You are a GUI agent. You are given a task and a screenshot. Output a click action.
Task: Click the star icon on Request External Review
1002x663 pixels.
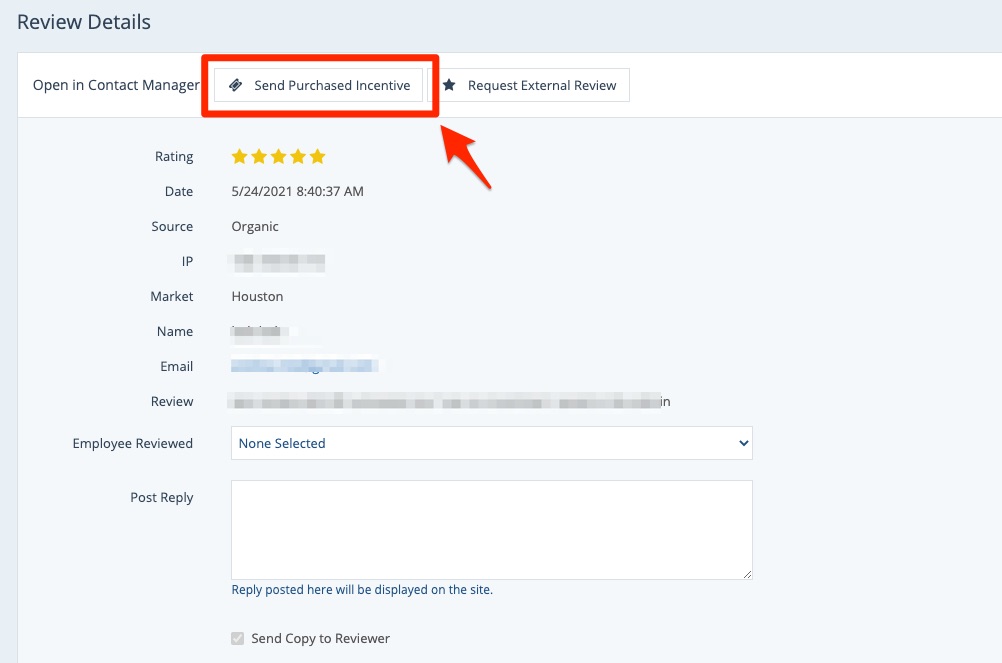click(x=449, y=86)
